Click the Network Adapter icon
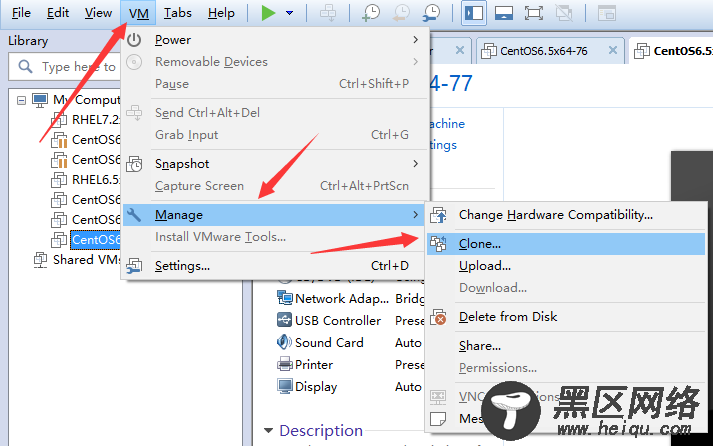713x446 pixels. 285,298
